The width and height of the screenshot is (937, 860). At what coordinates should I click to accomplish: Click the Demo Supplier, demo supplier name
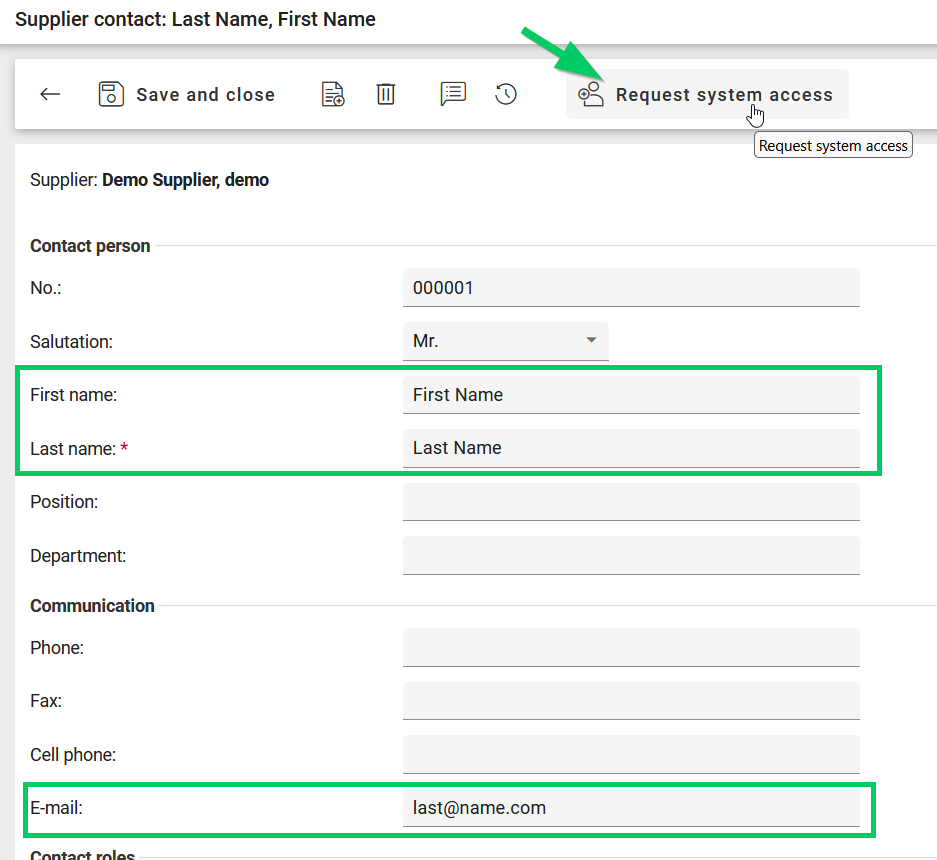[185, 181]
